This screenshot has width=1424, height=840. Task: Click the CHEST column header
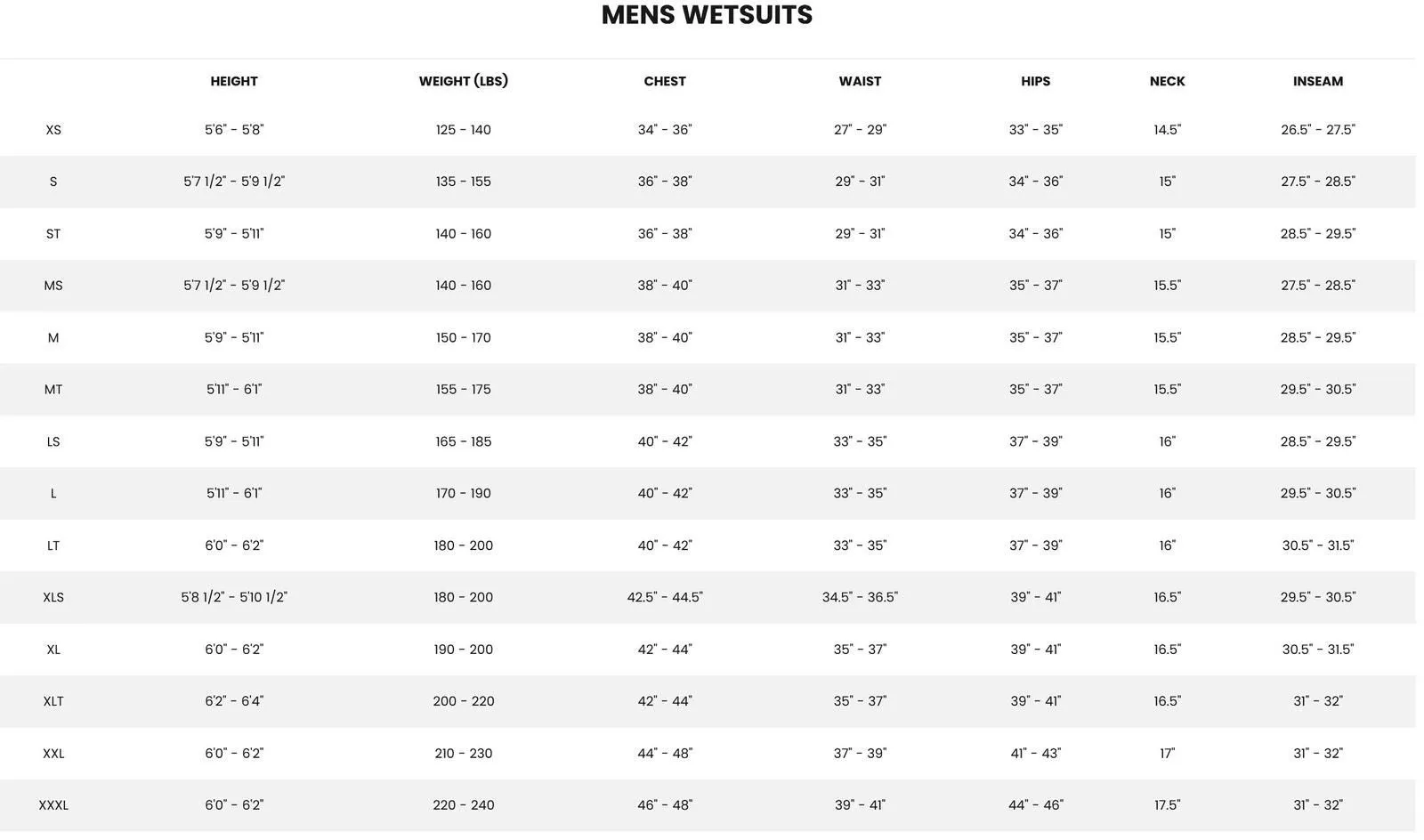coord(665,81)
